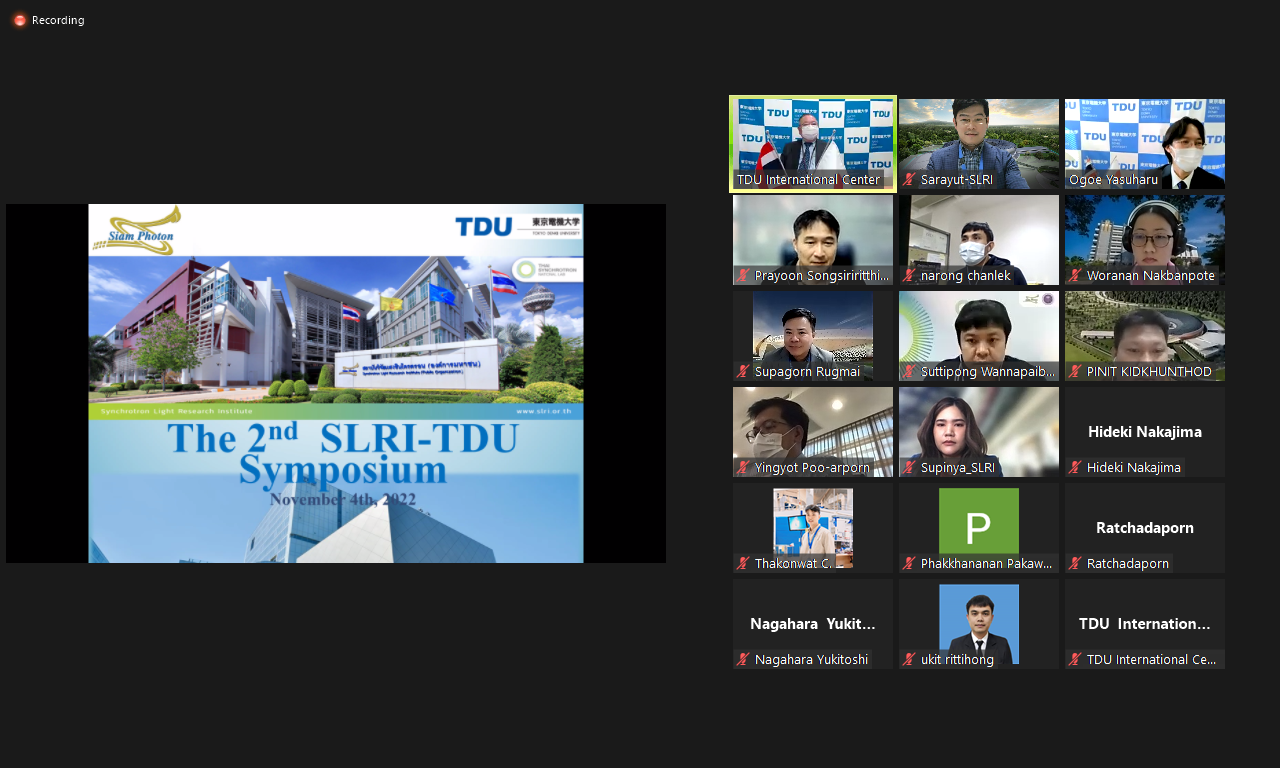Select Ogoe Yasuharu video tile
Screen dimensions: 1280x768
point(1145,144)
